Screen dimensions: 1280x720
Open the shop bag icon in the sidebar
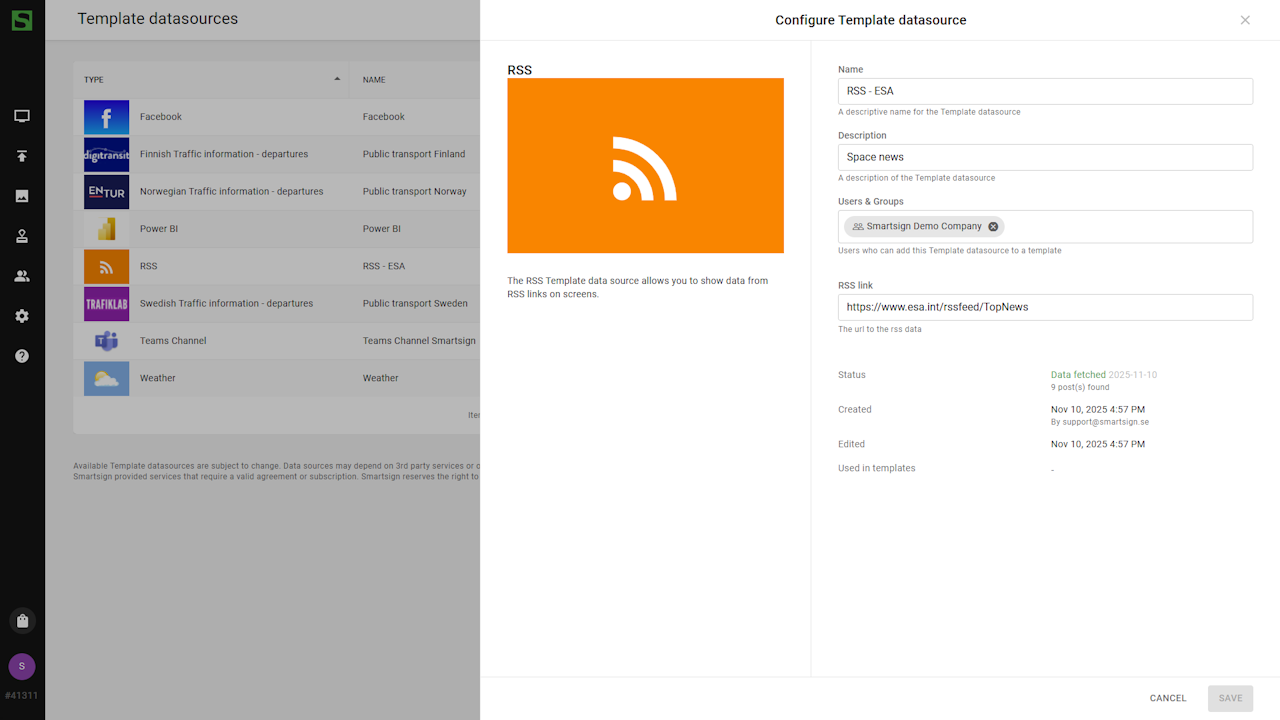22,621
